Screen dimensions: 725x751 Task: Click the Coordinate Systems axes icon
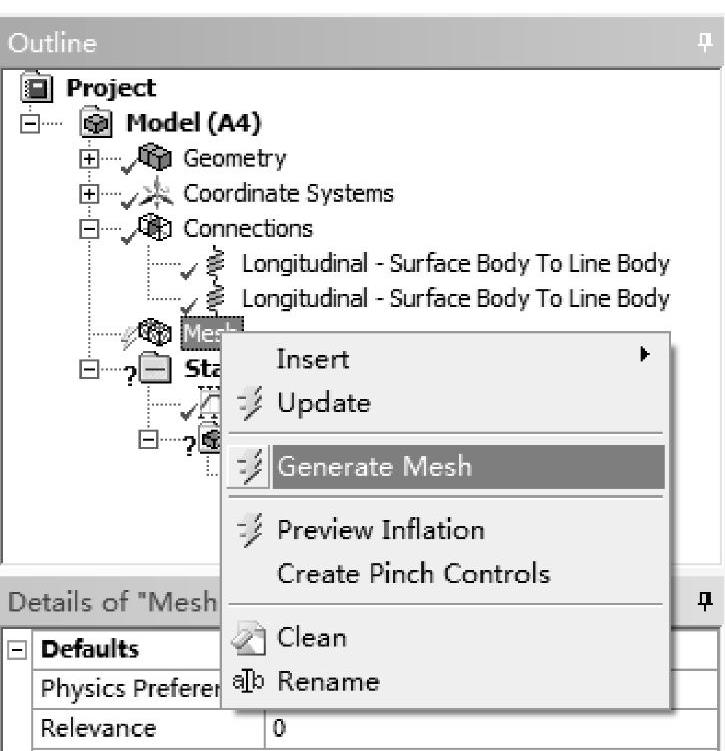155,194
